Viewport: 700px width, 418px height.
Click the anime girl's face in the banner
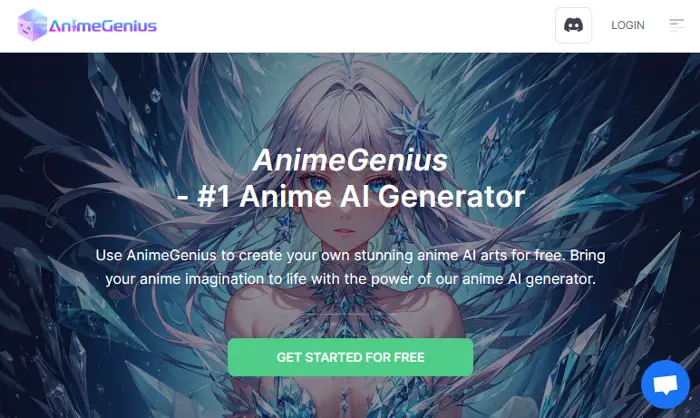(x=345, y=201)
